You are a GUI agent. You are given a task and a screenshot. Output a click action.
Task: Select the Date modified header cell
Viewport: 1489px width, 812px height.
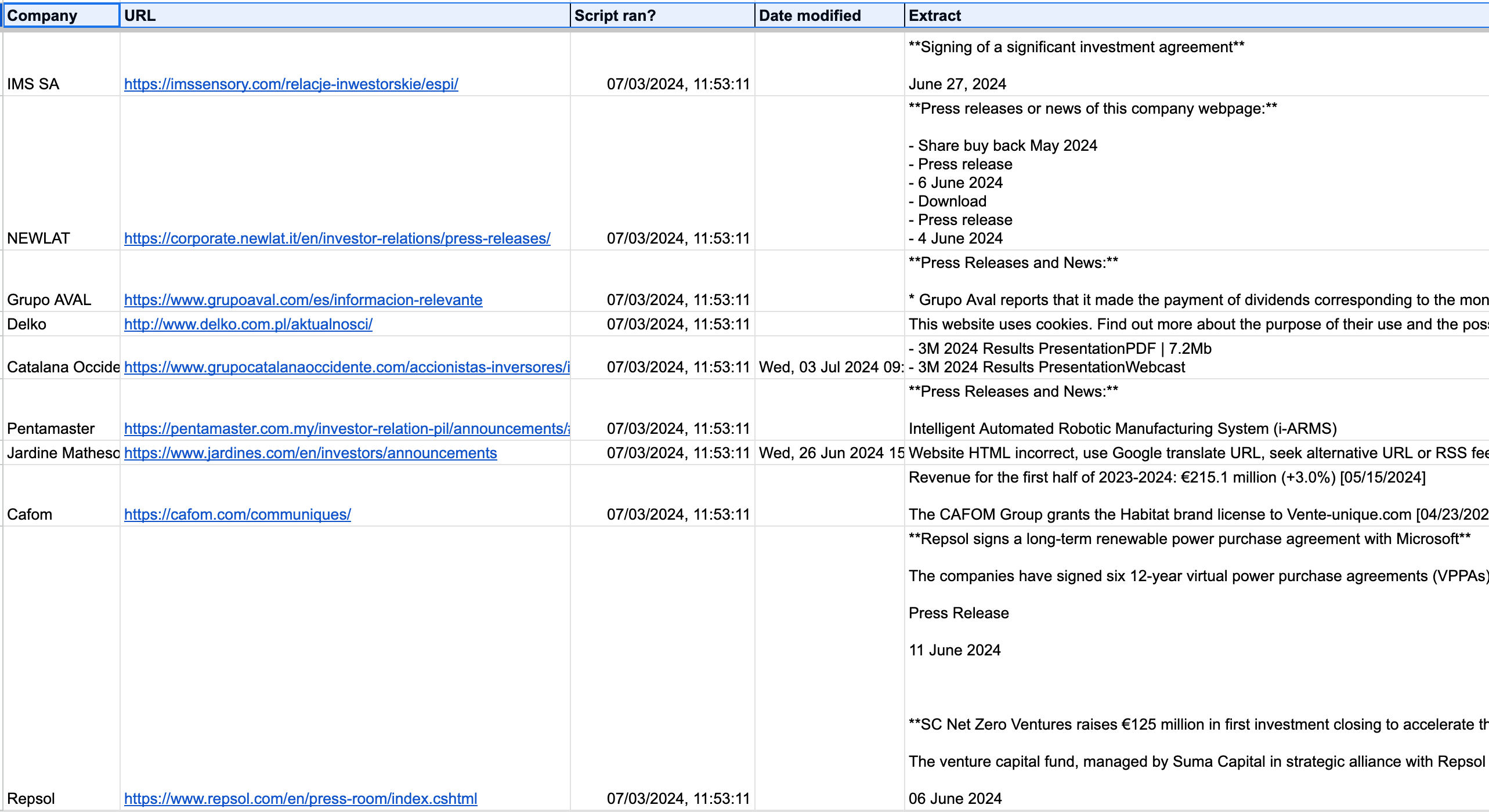point(829,16)
